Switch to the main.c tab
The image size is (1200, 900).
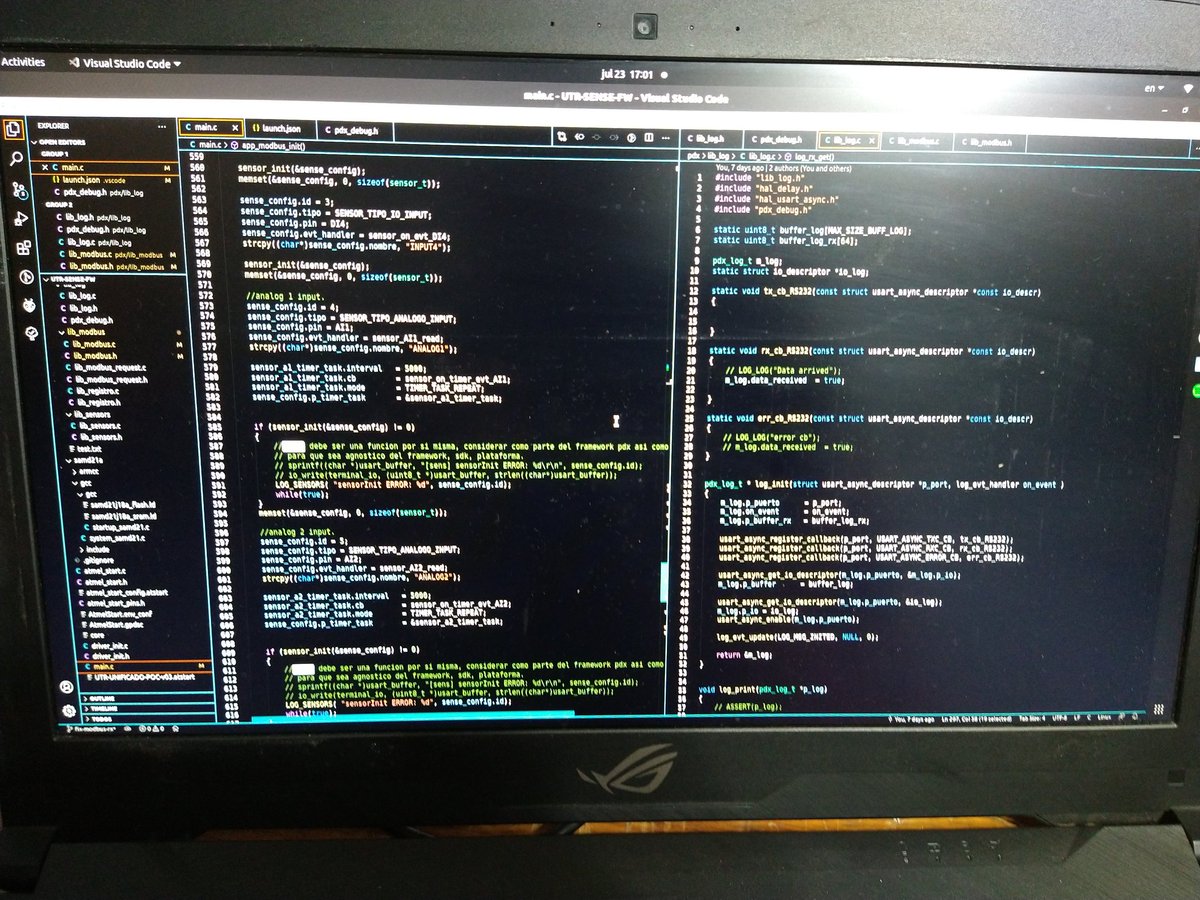210,128
